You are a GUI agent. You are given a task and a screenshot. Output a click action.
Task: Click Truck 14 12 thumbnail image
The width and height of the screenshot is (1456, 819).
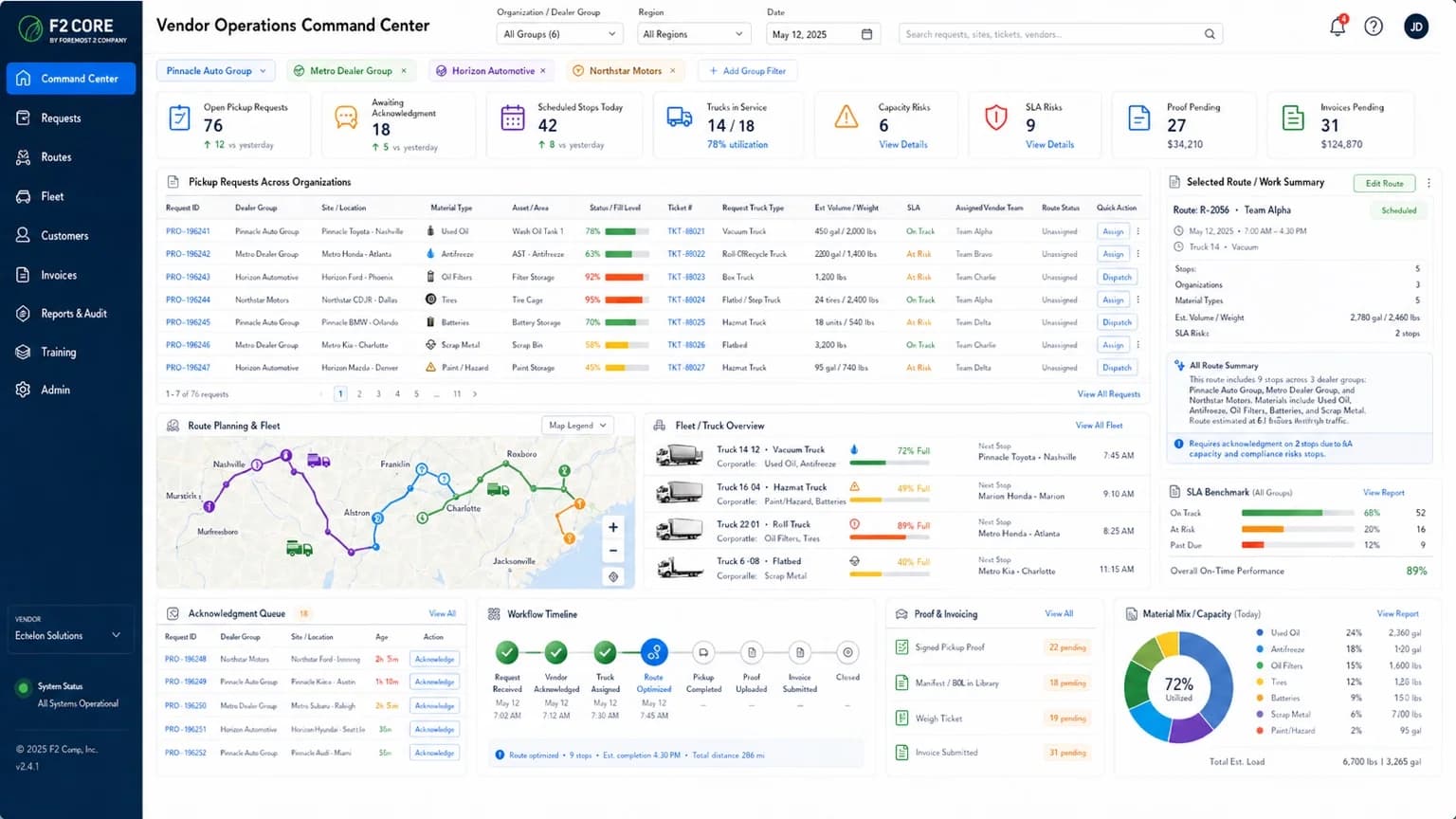tap(680, 457)
